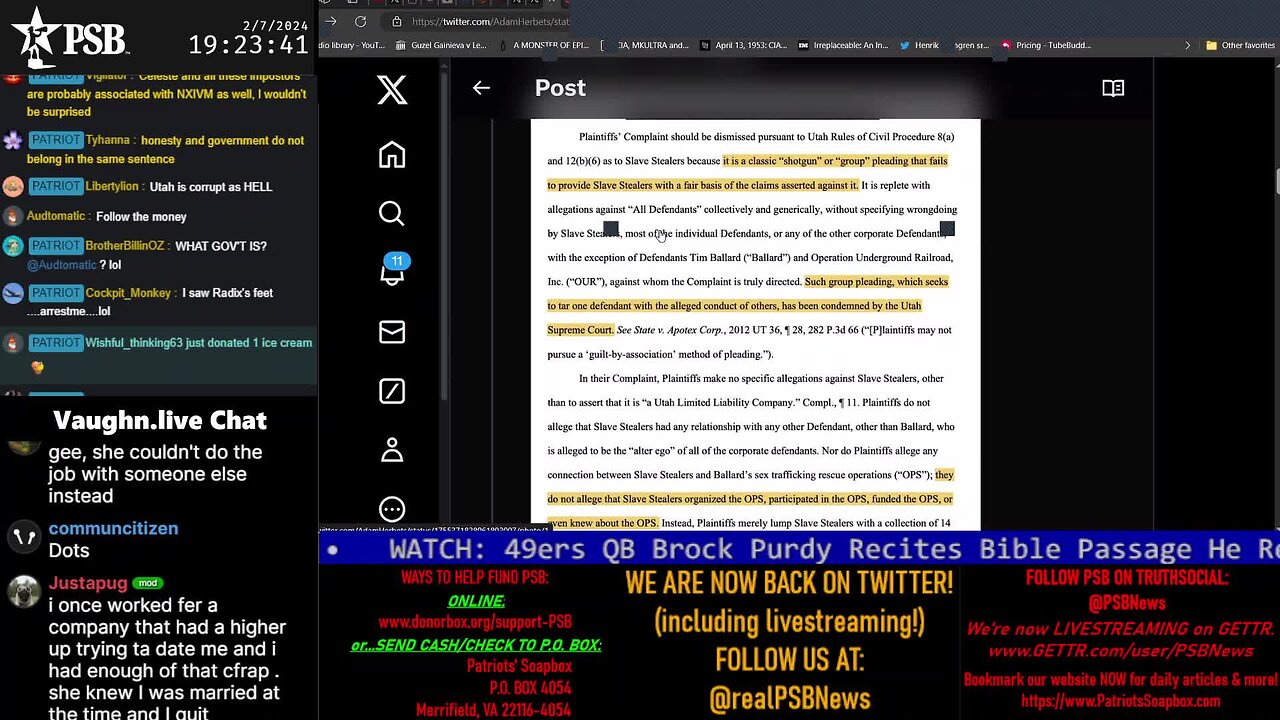Click the document page image in the post
1280x720 pixels.
755,325
